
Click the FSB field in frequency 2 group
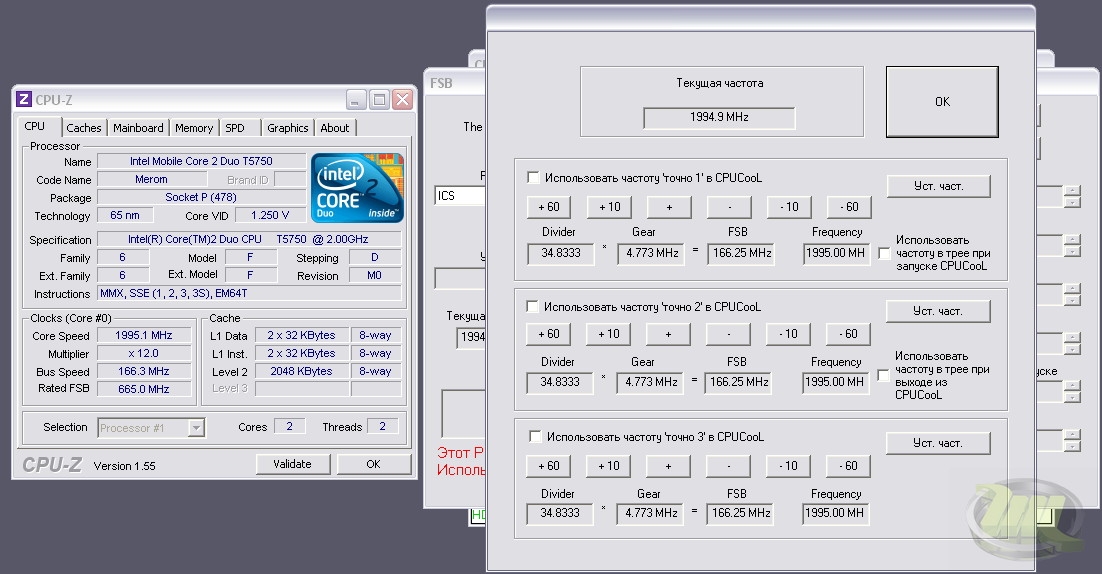(739, 383)
